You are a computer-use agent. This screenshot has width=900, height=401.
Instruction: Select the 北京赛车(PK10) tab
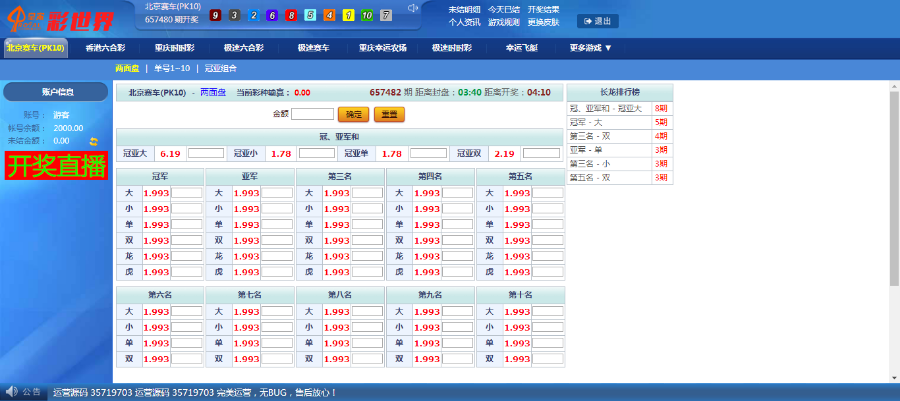[x=36, y=48]
